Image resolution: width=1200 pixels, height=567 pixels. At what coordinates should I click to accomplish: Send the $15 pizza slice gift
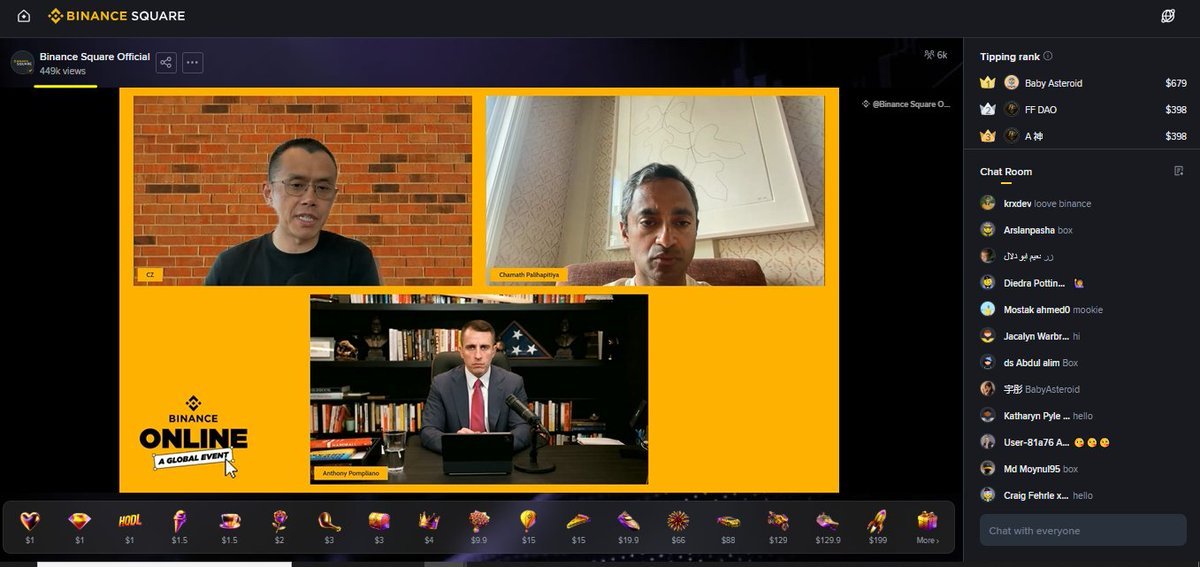point(578,526)
